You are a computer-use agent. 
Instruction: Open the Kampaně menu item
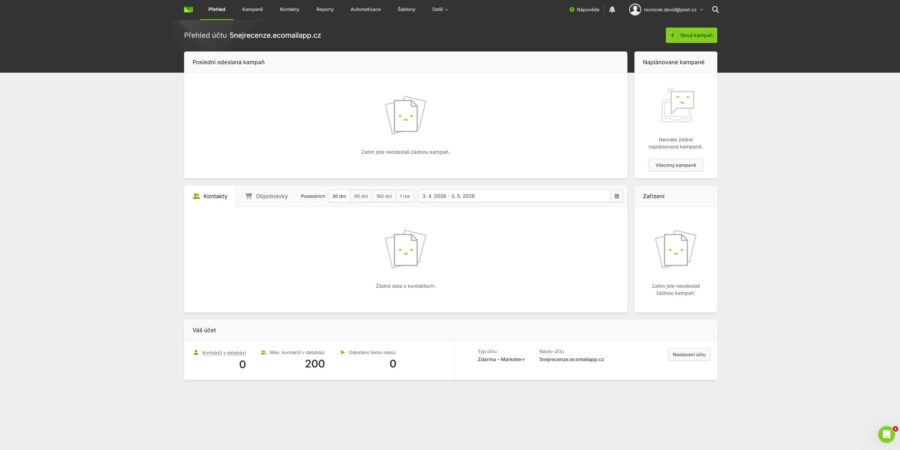coord(253,10)
